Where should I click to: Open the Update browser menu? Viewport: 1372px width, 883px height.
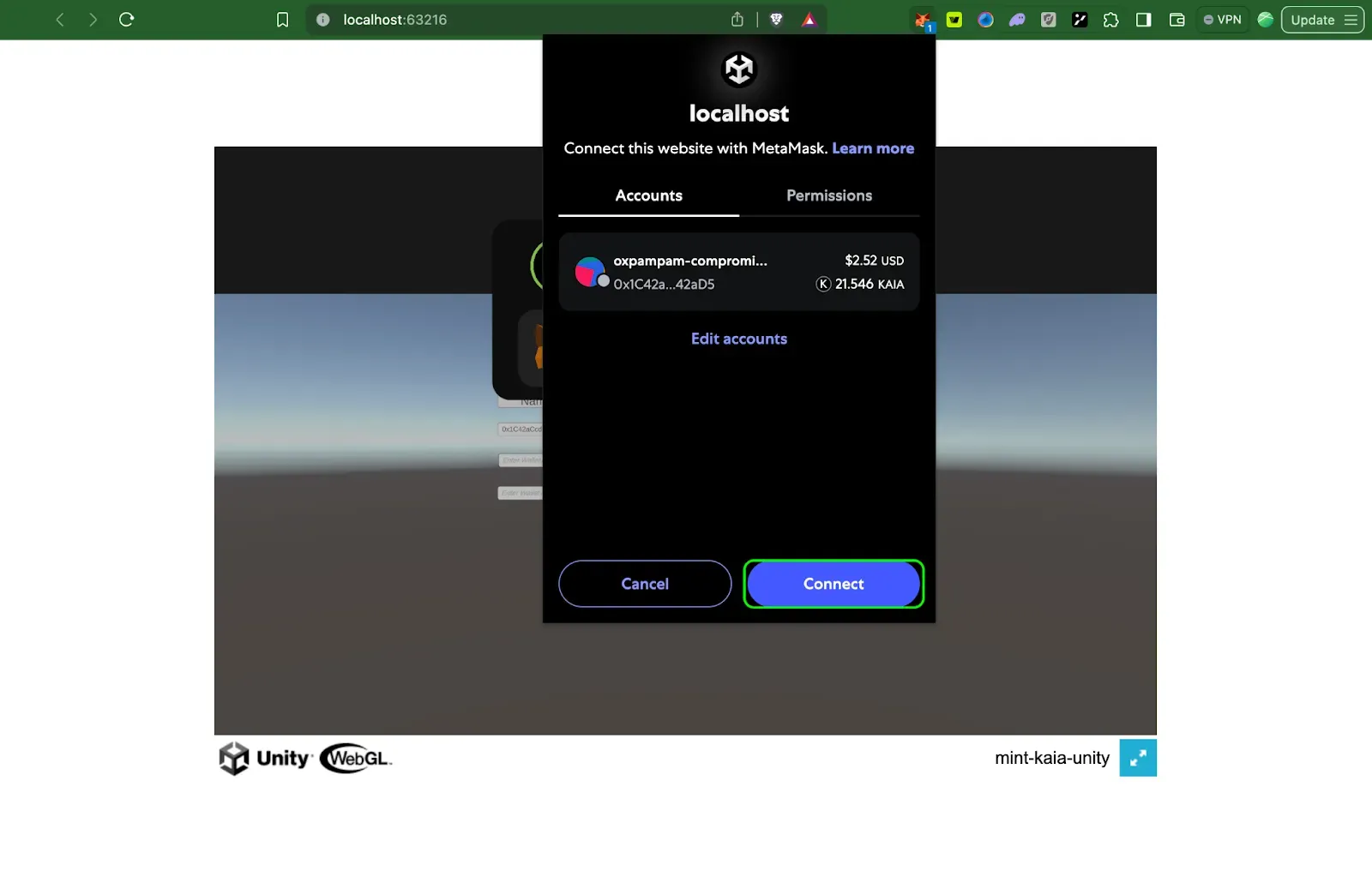pos(1322,20)
